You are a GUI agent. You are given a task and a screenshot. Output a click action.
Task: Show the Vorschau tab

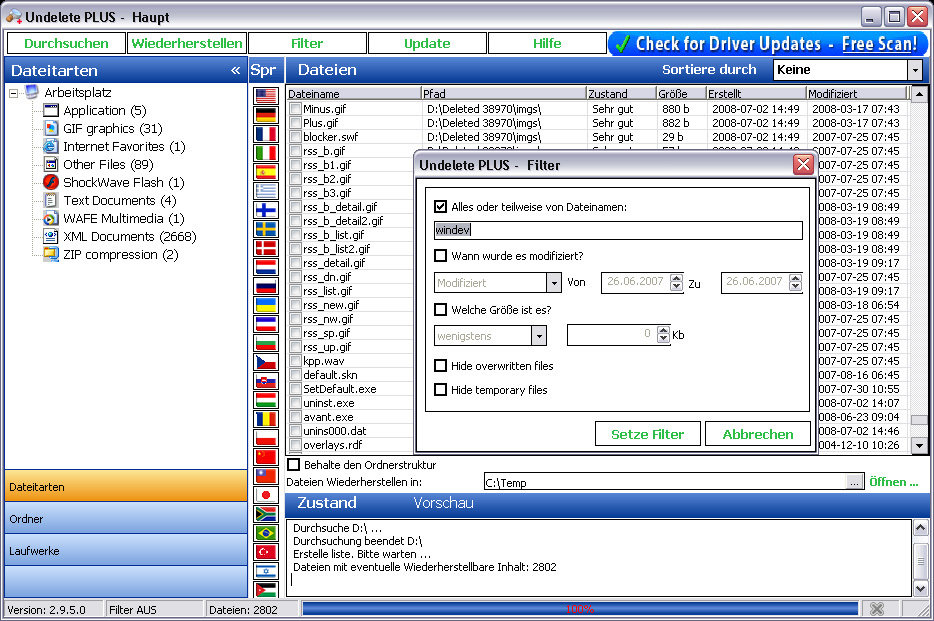coord(444,503)
